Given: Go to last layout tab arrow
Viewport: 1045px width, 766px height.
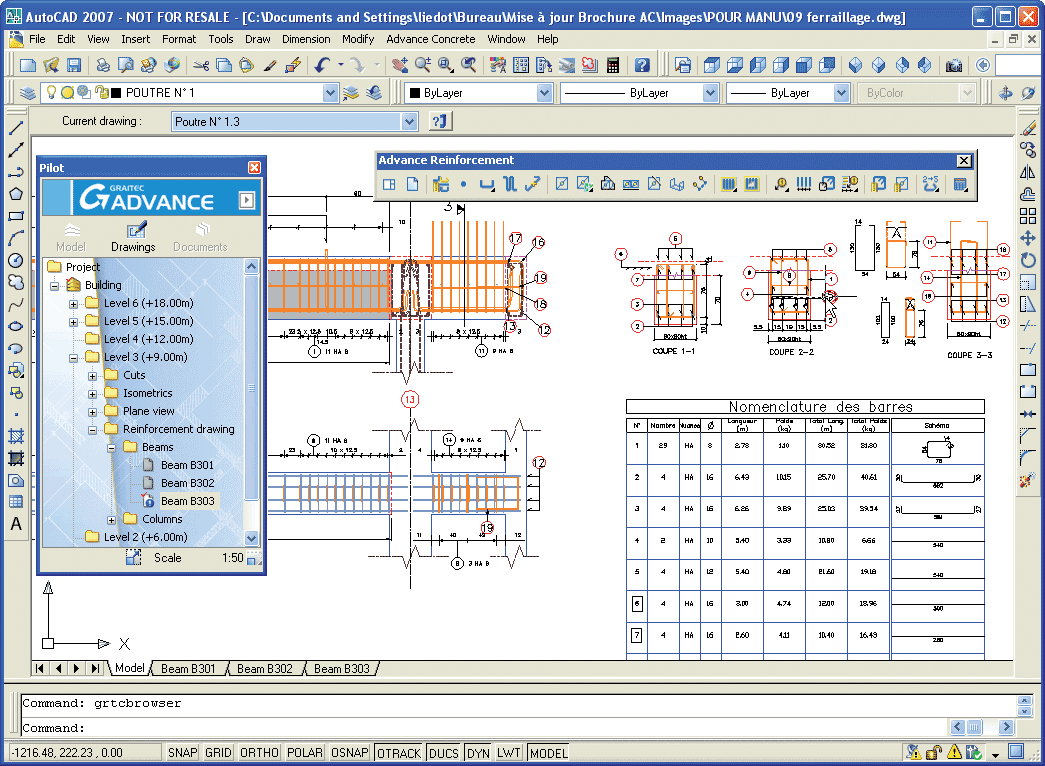Looking at the screenshot, I should [96, 668].
